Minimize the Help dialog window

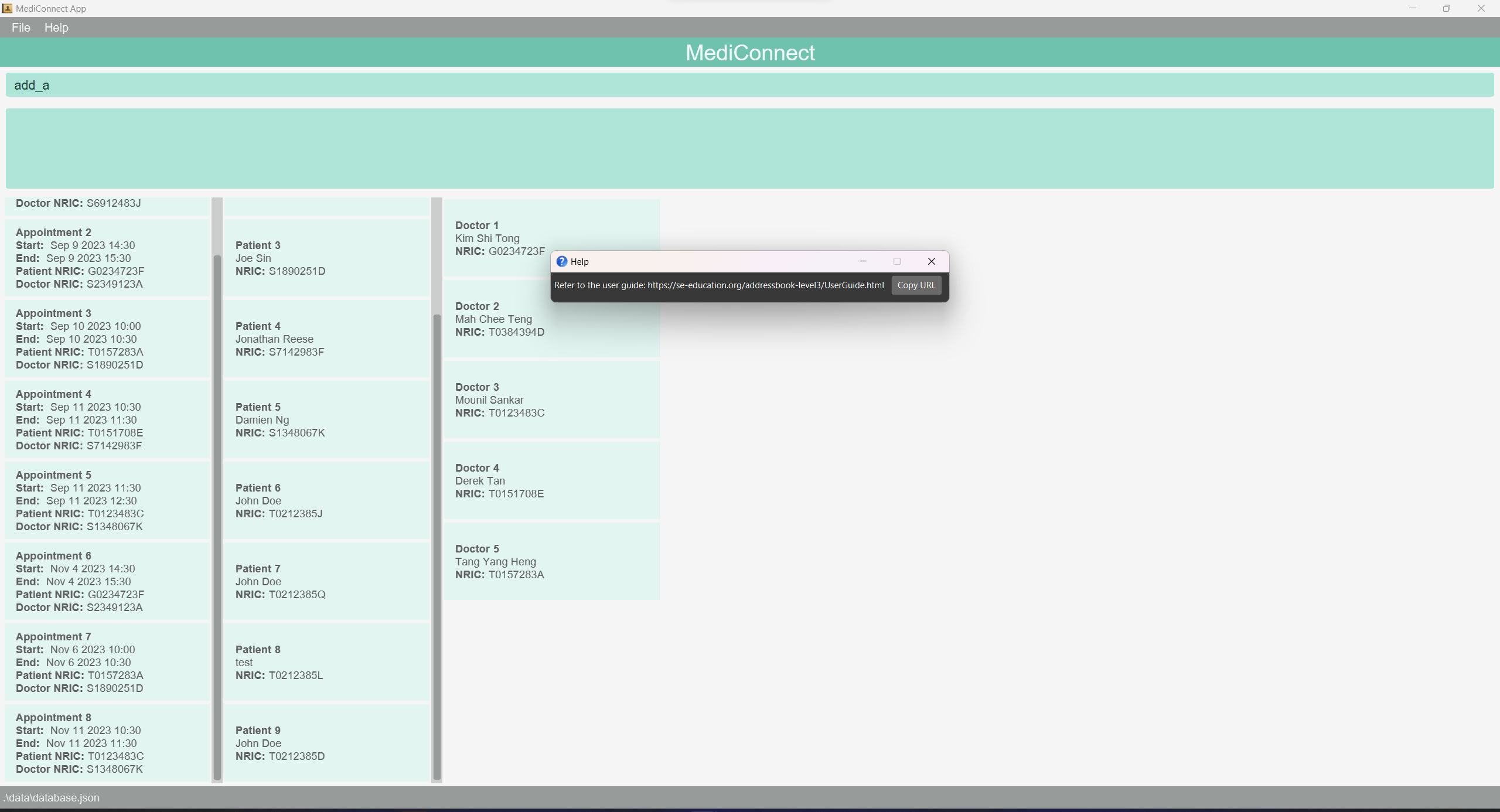(x=862, y=261)
